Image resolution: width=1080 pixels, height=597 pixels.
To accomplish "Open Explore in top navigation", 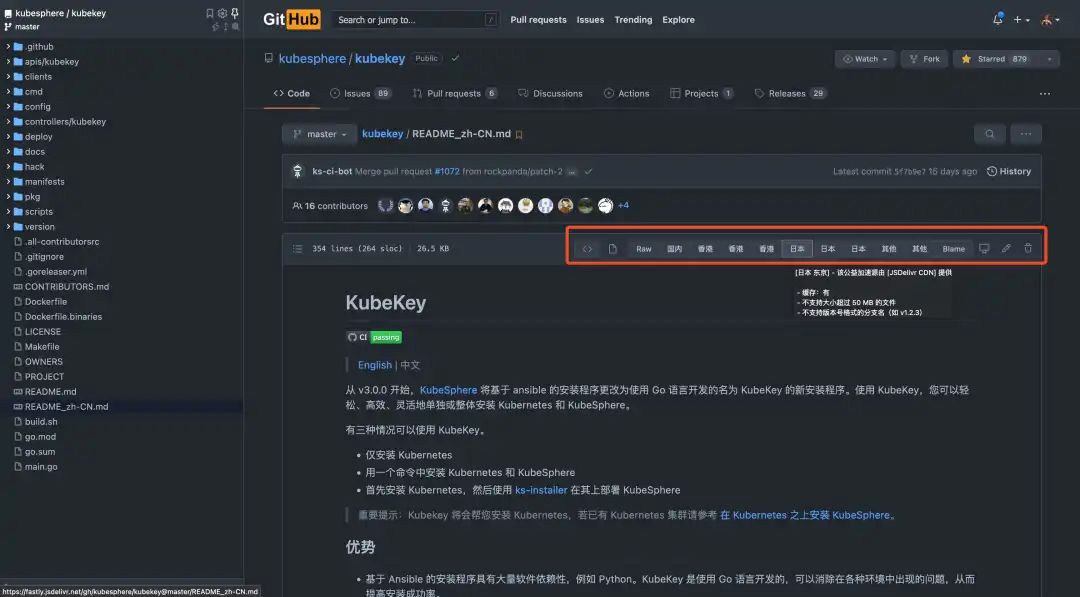I will pyautogui.click(x=678, y=20).
